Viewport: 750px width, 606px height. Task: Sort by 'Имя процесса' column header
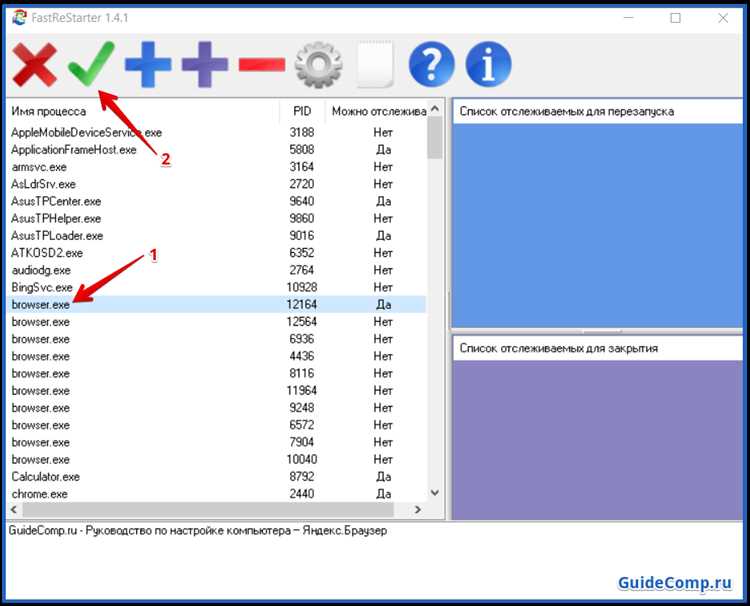tap(140, 111)
